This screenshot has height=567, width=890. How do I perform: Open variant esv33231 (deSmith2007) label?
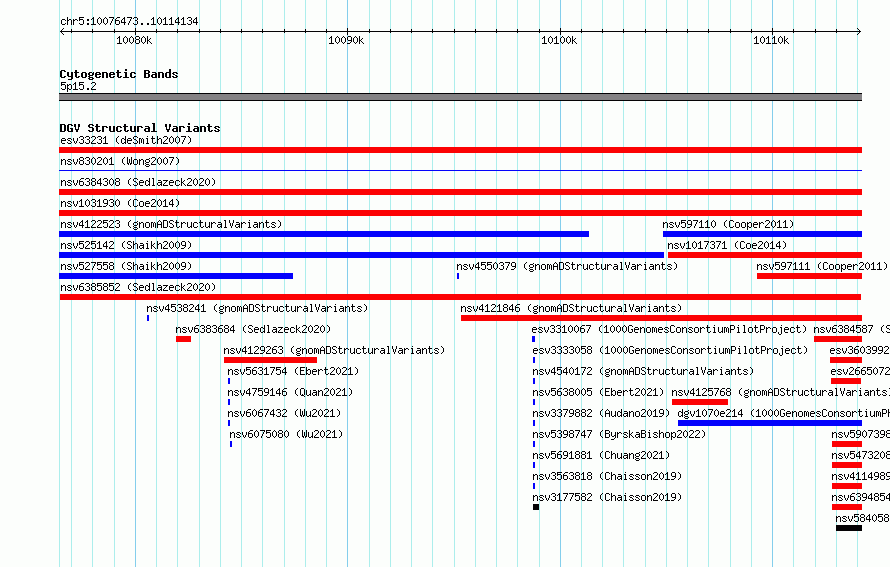(126, 140)
